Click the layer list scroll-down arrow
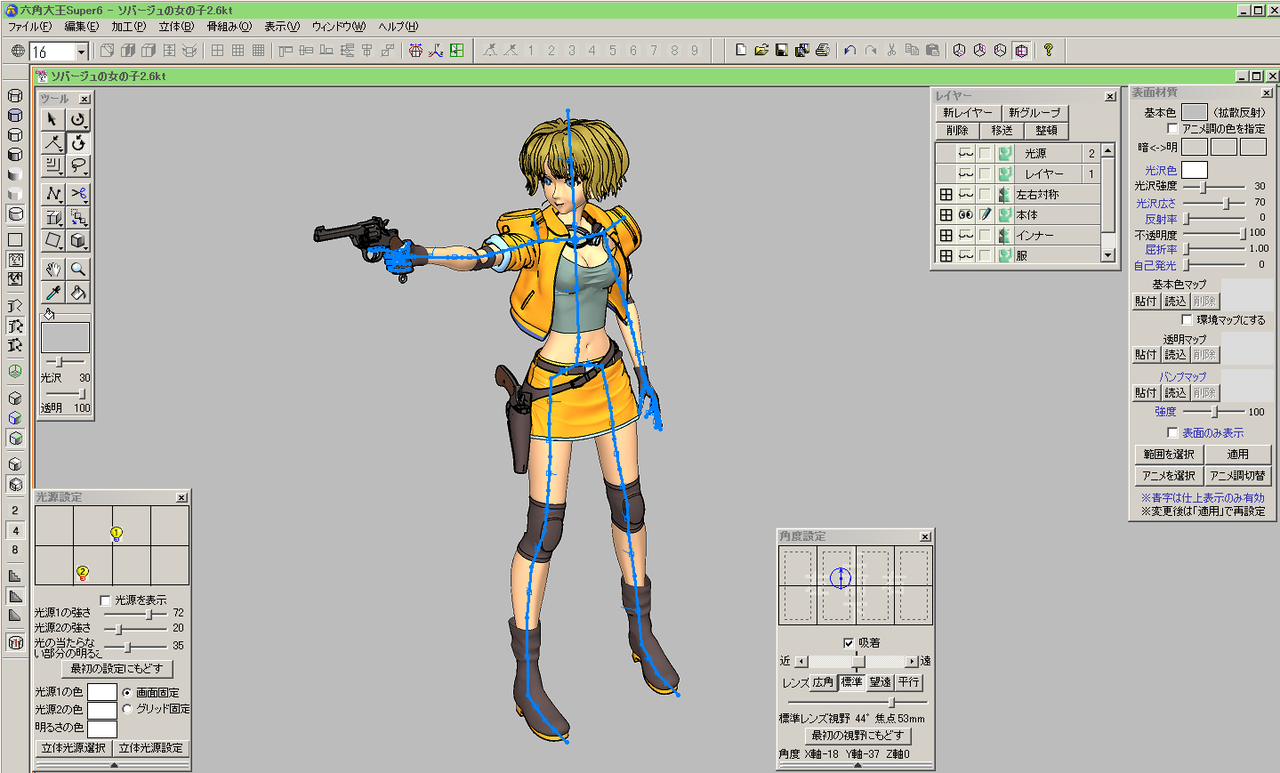This screenshot has height=773, width=1280. [x=1107, y=256]
